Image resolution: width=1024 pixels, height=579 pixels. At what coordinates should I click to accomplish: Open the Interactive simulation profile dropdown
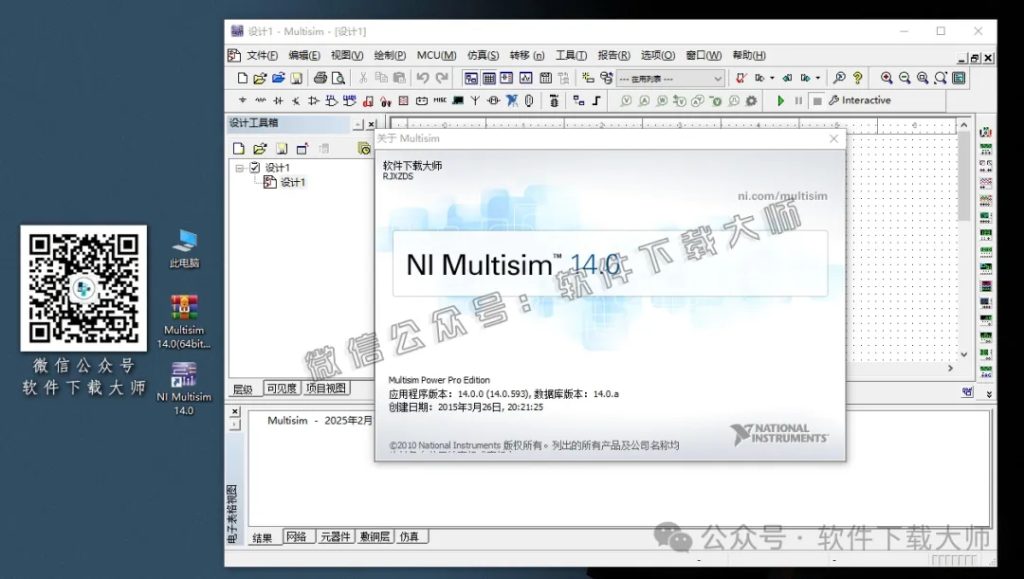pos(868,100)
